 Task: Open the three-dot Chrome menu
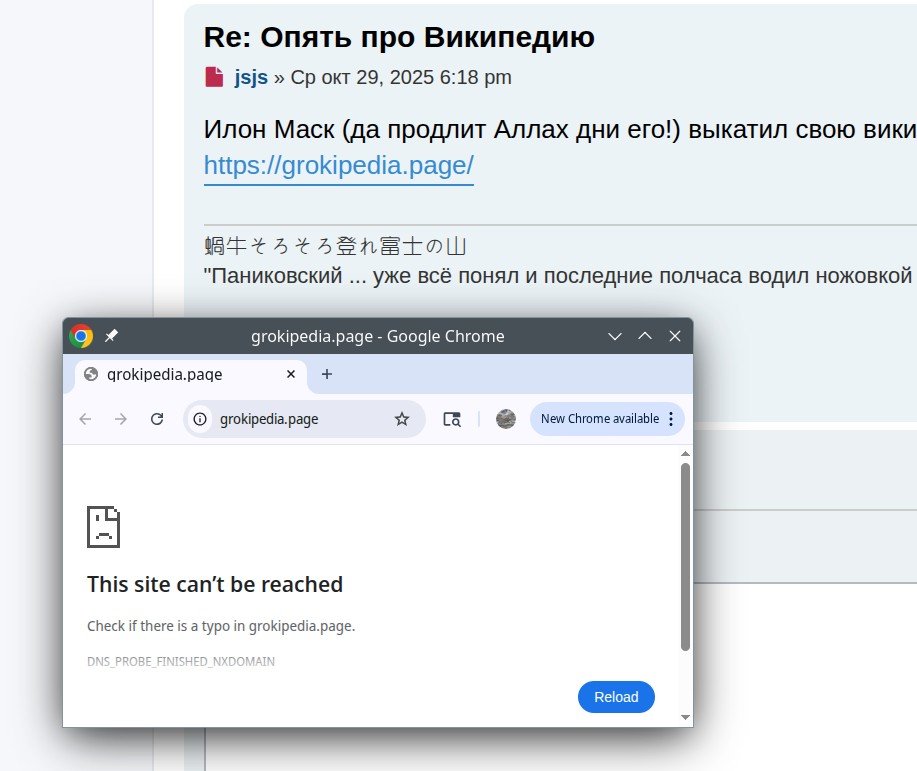tap(670, 419)
